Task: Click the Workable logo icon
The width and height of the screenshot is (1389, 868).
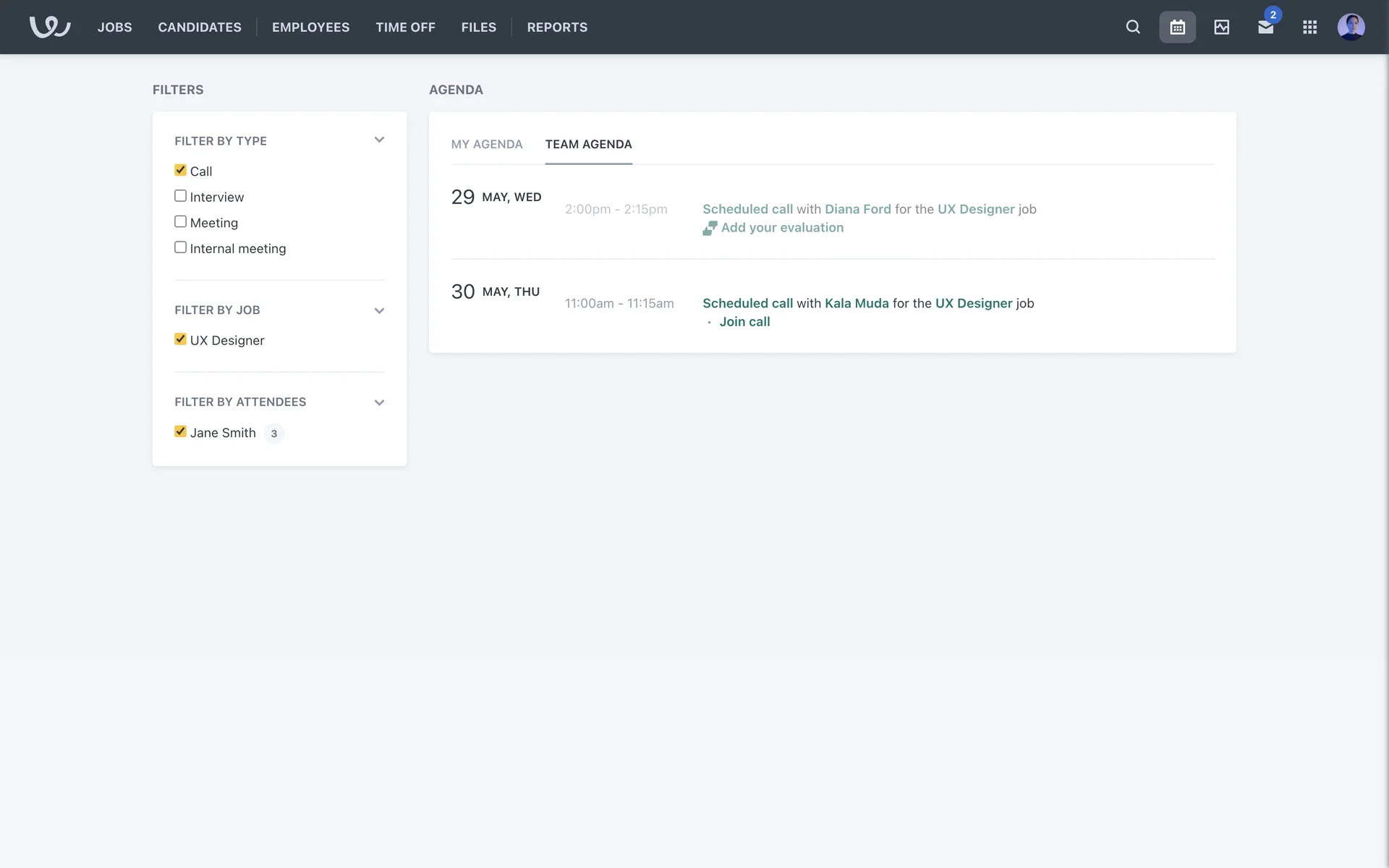Action: 50,27
